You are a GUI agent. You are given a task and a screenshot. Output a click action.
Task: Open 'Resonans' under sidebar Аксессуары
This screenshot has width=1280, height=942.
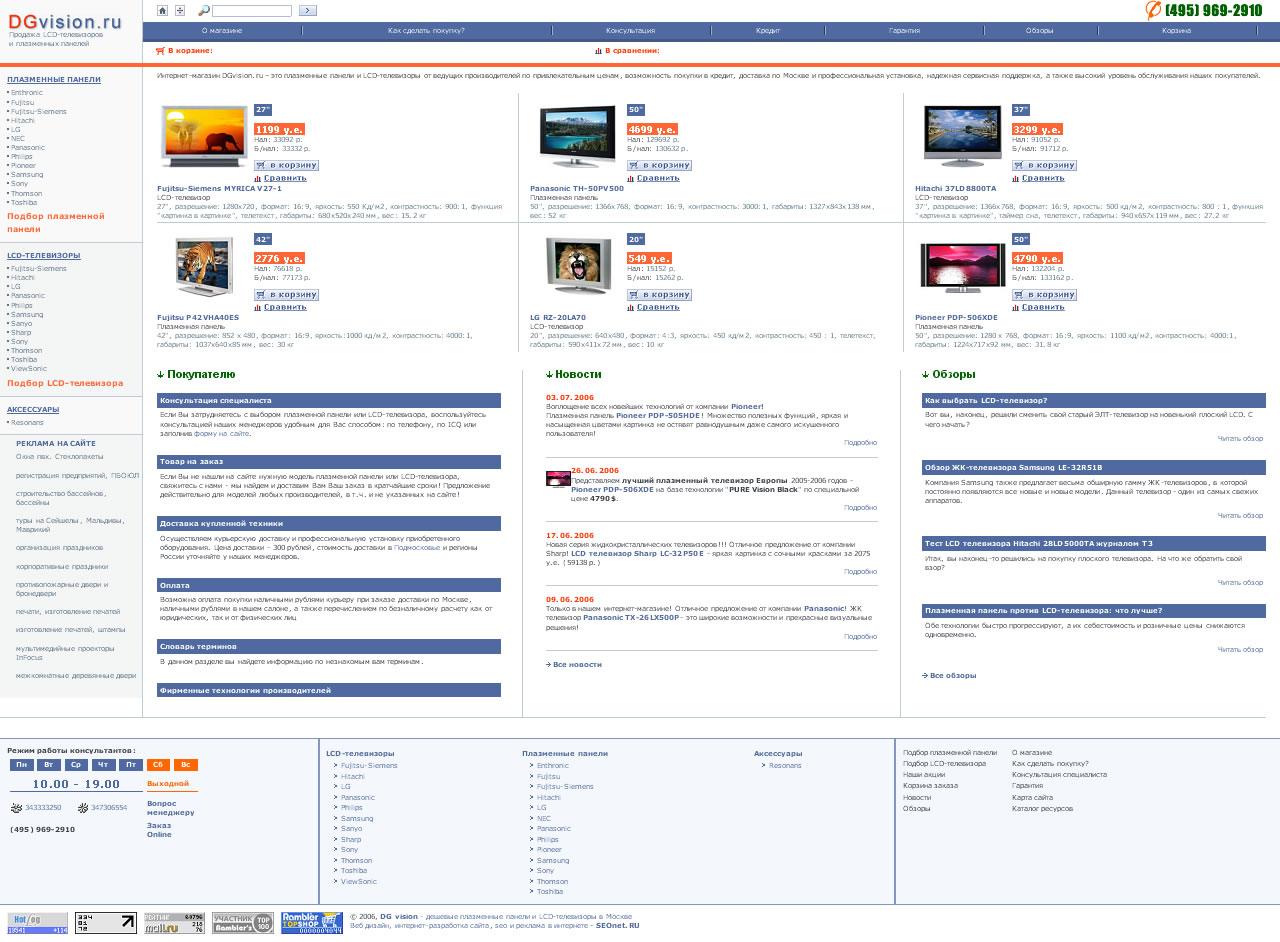point(27,423)
